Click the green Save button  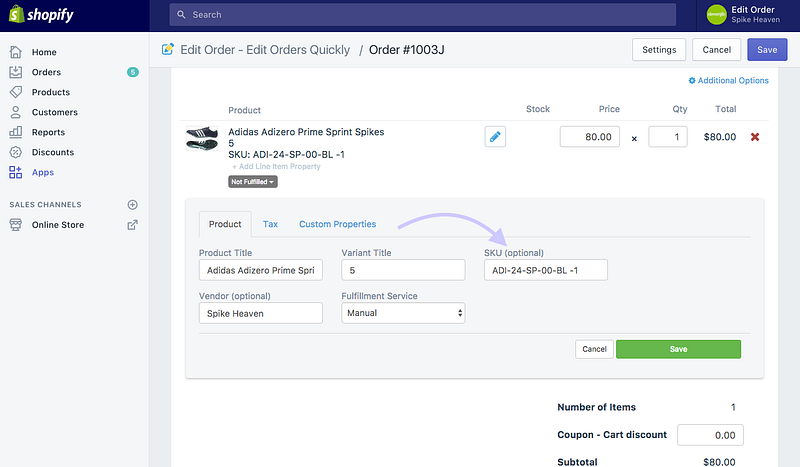click(x=678, y=349)
